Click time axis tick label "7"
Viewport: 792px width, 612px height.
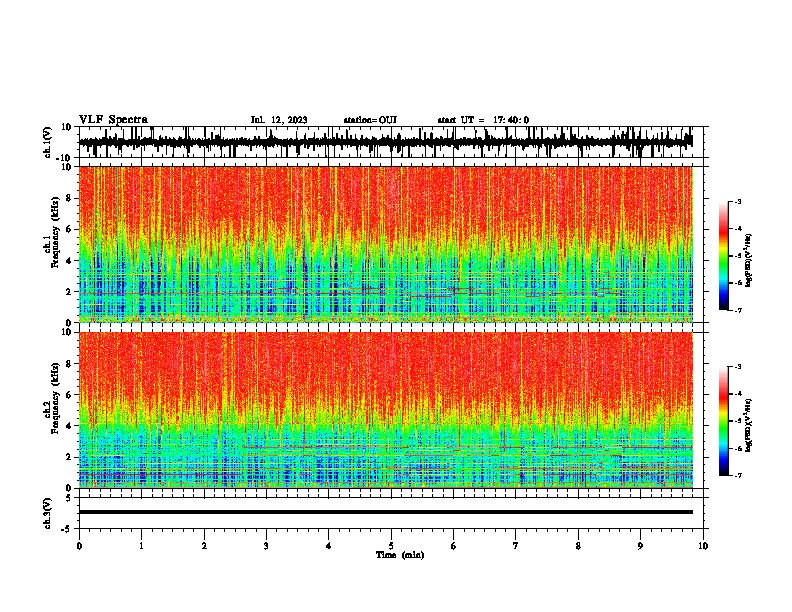point(516,546)
